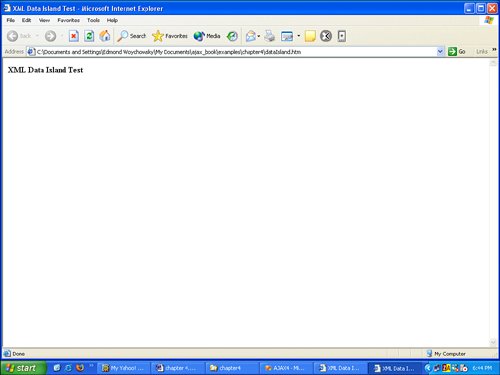Refresh the page with the Refresh icon
The width and height of the screenshot is (500, 375).
click(89, 36)
